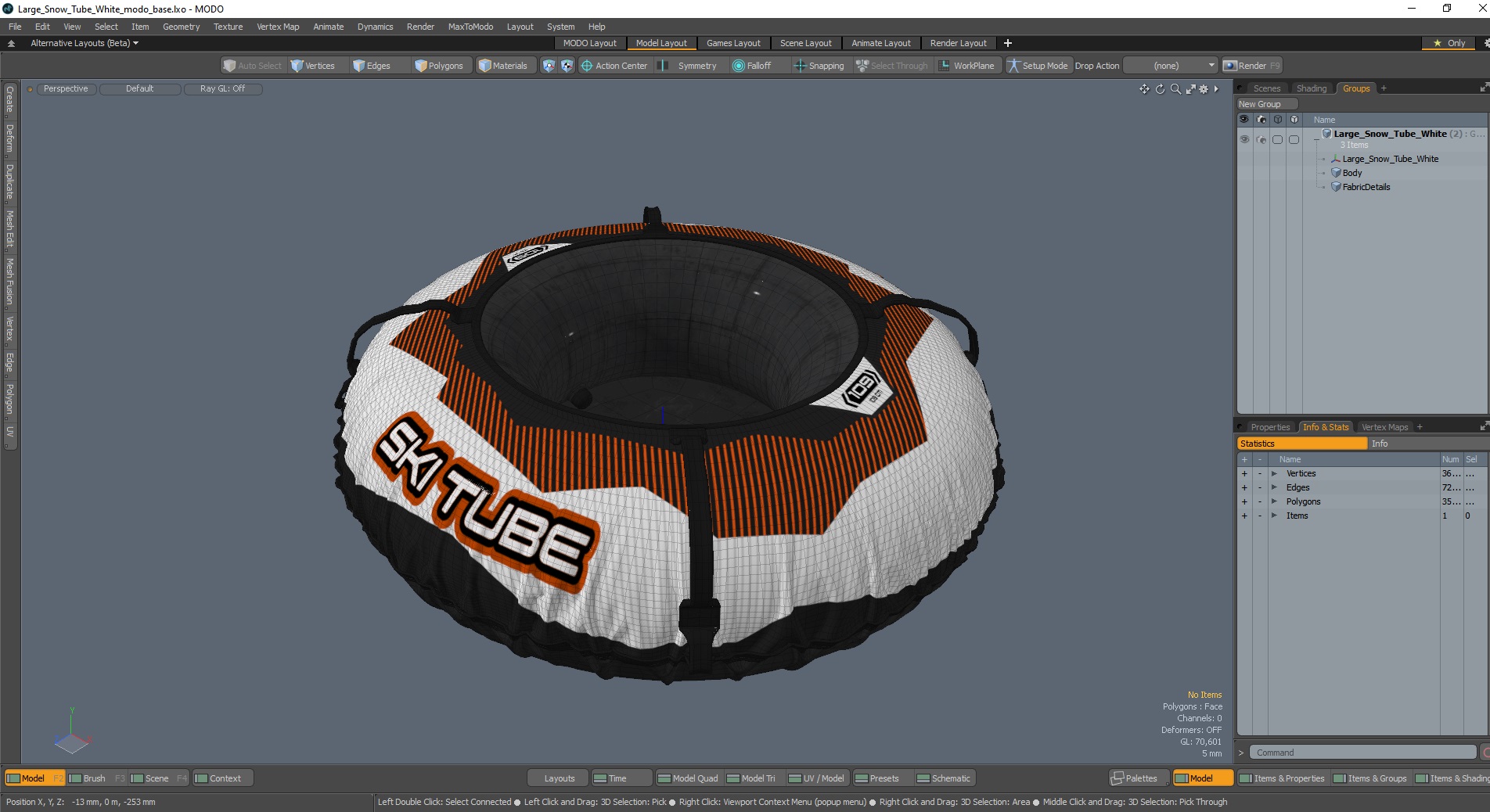Toggle Snapping
The image size is (1490, 812).
coord(819,66)
